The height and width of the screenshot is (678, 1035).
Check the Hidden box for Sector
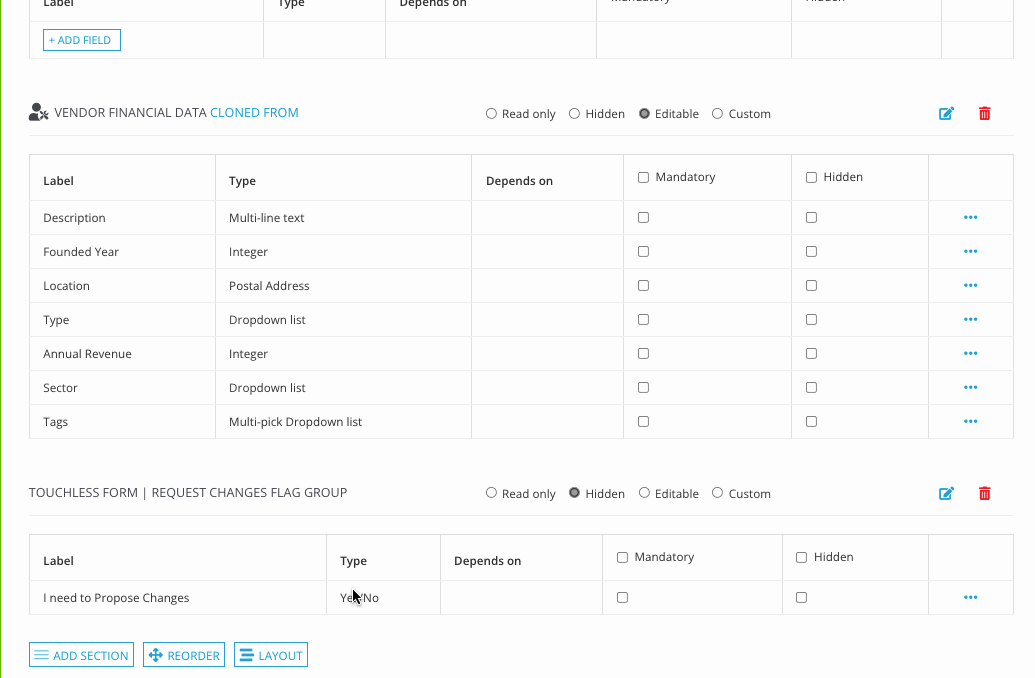pos(811,387)
